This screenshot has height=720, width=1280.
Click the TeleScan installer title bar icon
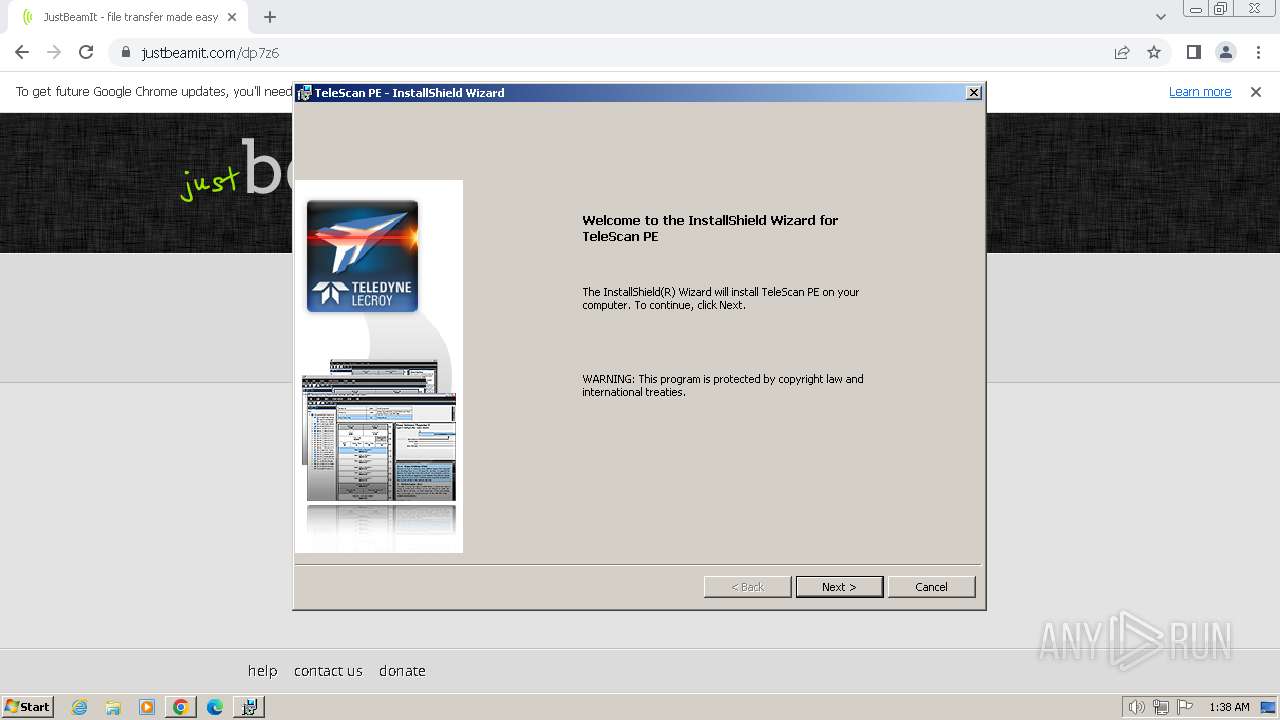click(305, 93)
